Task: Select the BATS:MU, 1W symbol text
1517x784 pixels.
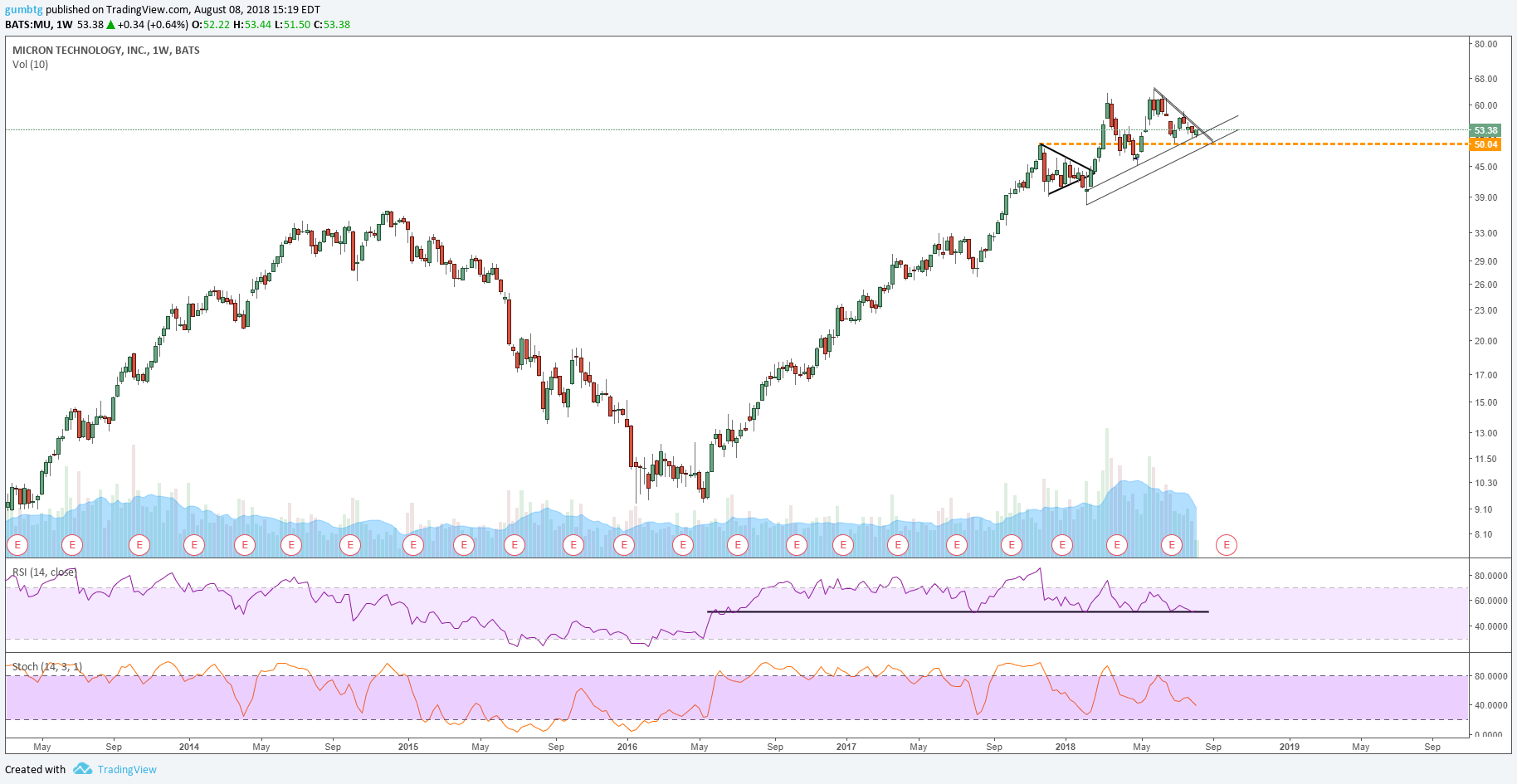Action: 39,25
